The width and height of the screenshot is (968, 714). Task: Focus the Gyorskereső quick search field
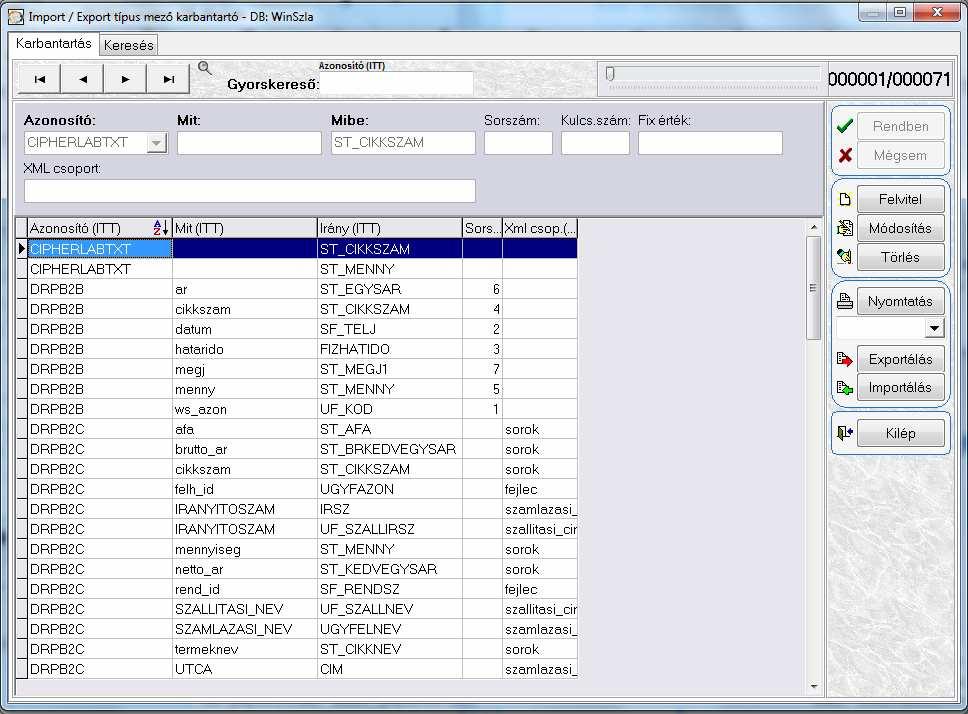click(x=396, y=83)
